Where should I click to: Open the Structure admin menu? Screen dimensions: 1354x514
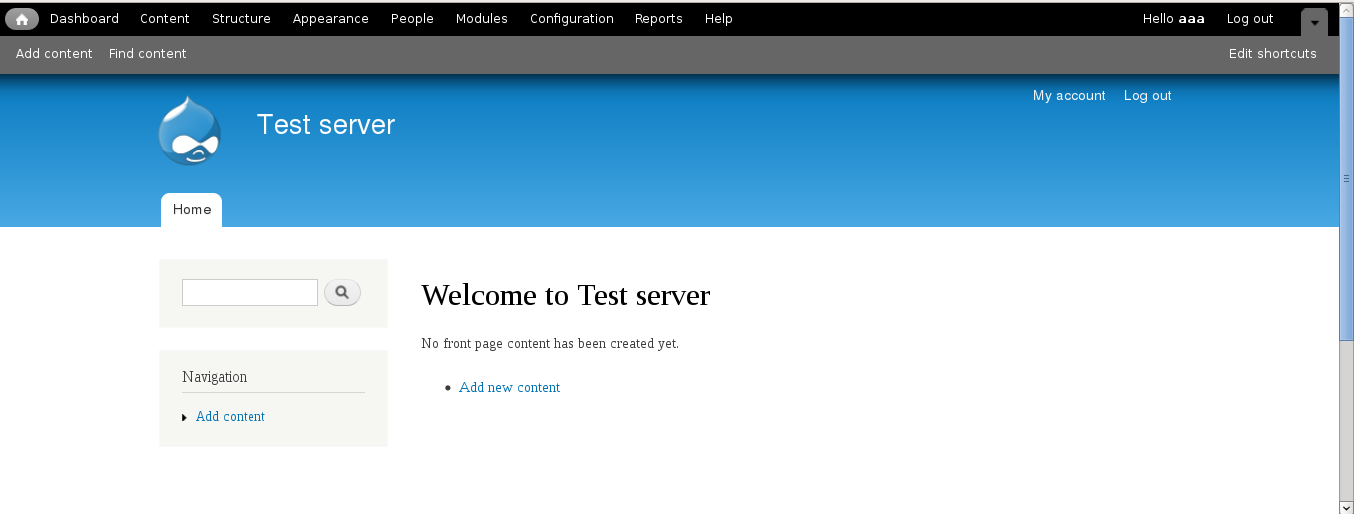coord(241,19)
